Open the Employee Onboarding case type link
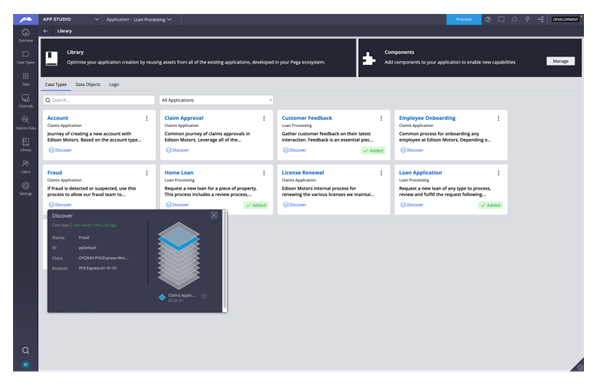This screenshot has height=388, width=598. point(427,118)
